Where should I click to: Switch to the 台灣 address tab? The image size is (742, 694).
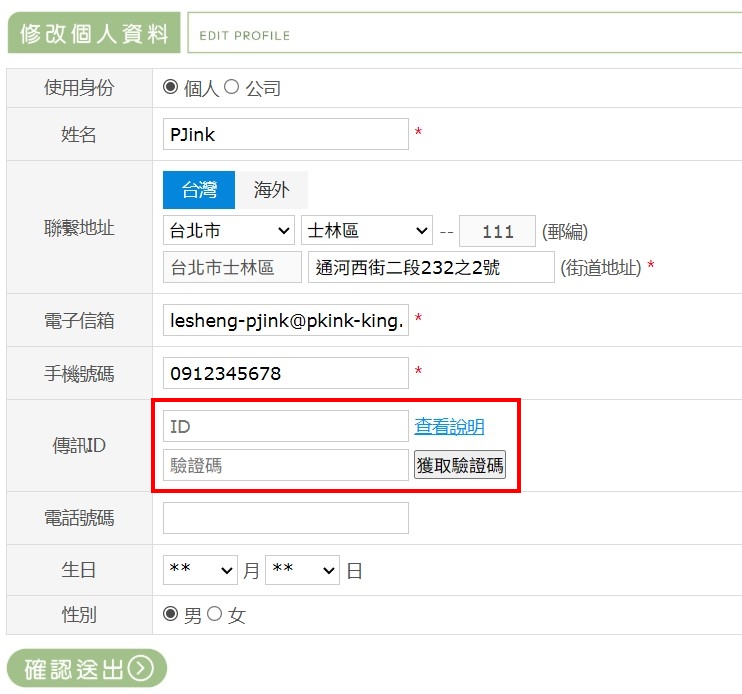(199, 190)
